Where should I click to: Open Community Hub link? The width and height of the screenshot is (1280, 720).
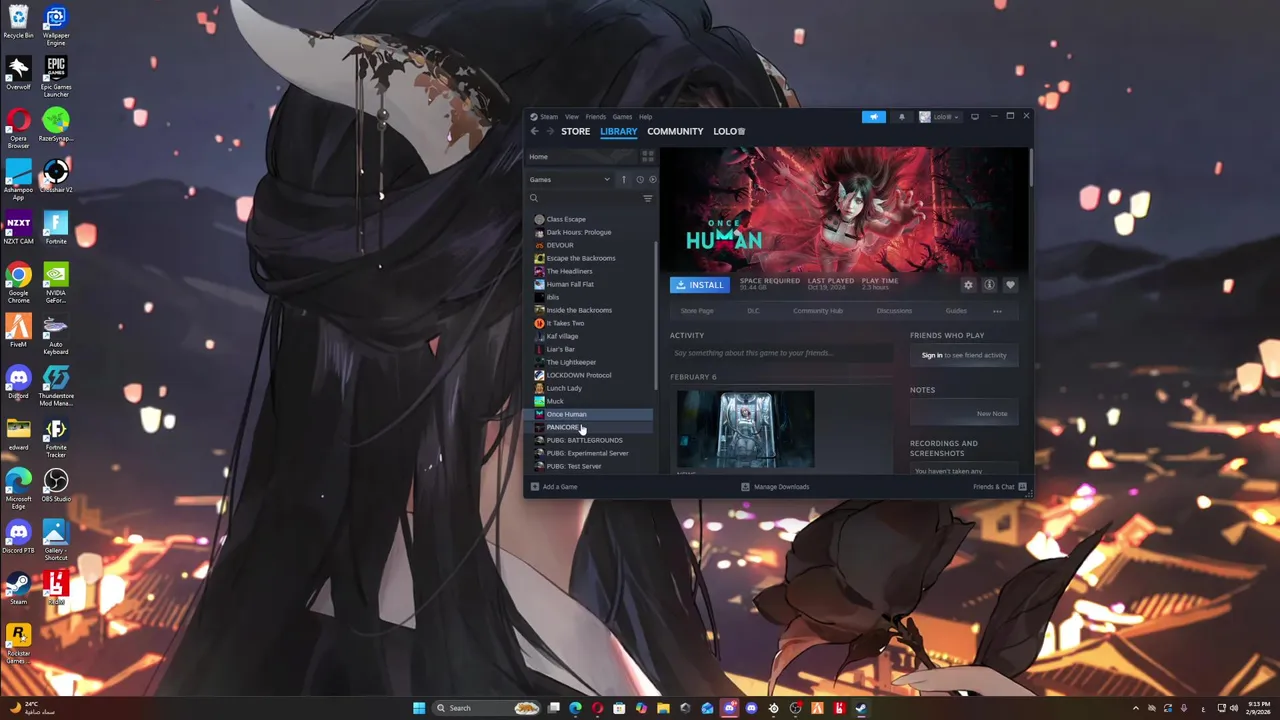click(818, 311)
